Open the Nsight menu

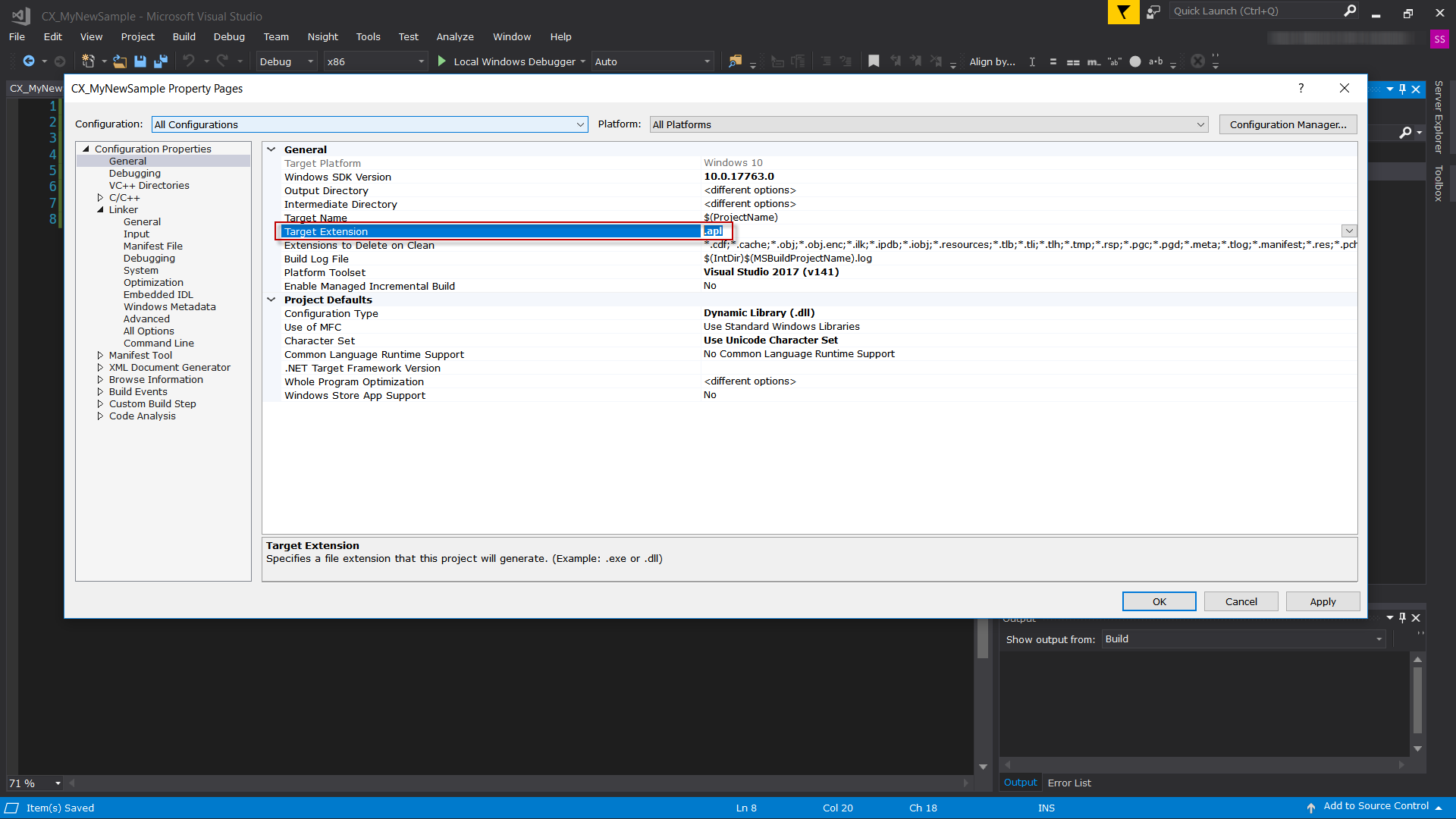(322, 36)
